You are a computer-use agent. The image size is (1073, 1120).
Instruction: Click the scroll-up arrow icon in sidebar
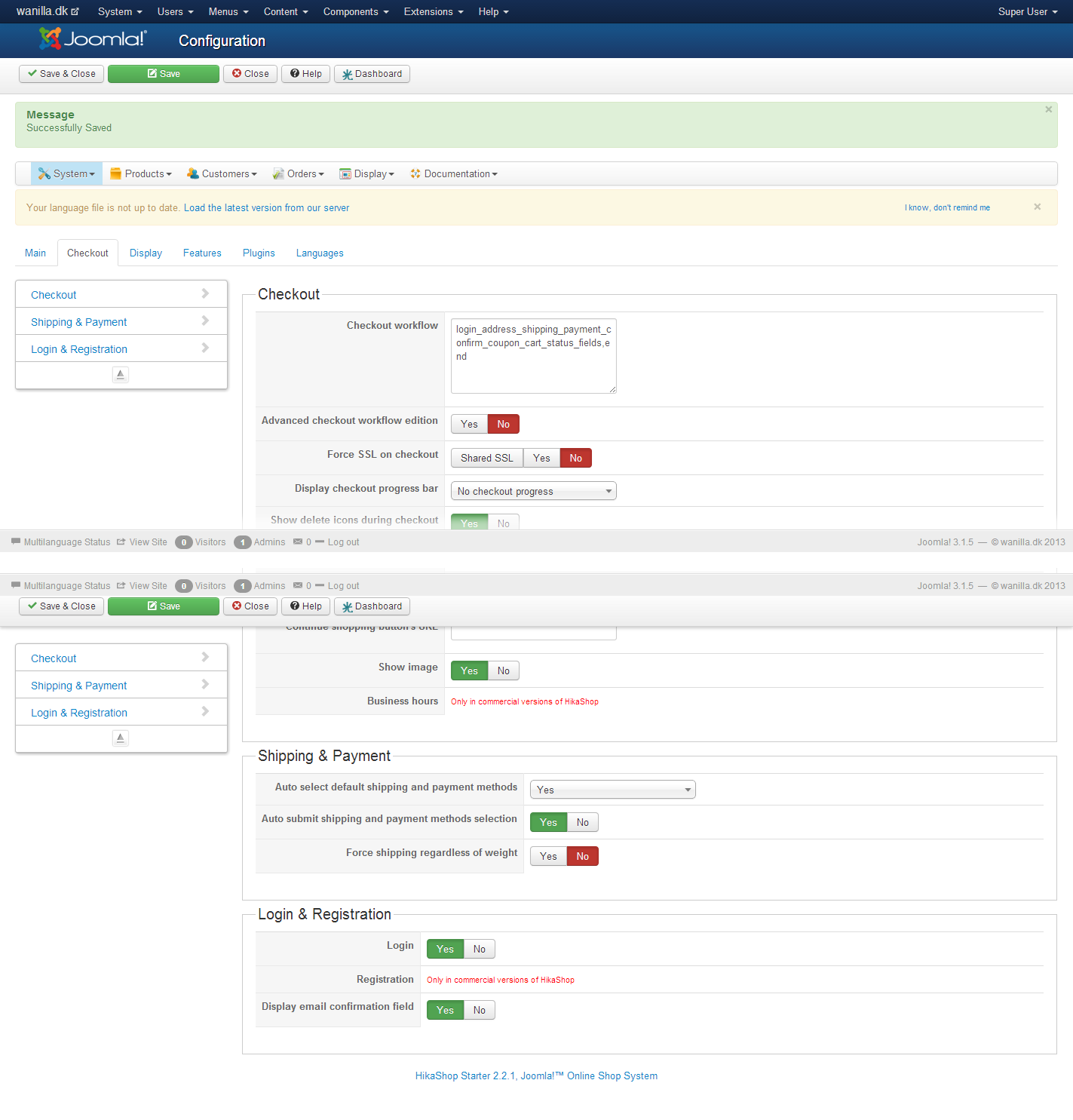click(x=121, y=374)
